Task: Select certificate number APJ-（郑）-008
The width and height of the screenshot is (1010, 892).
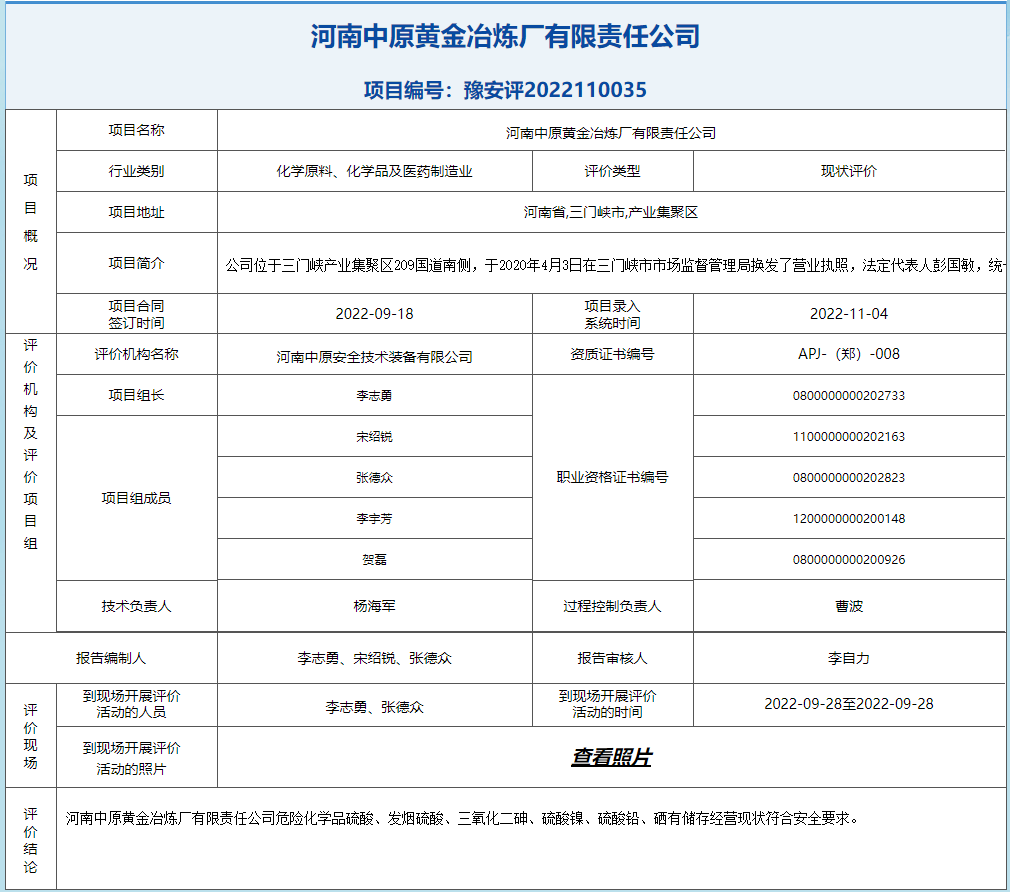Action: [849, 354]
